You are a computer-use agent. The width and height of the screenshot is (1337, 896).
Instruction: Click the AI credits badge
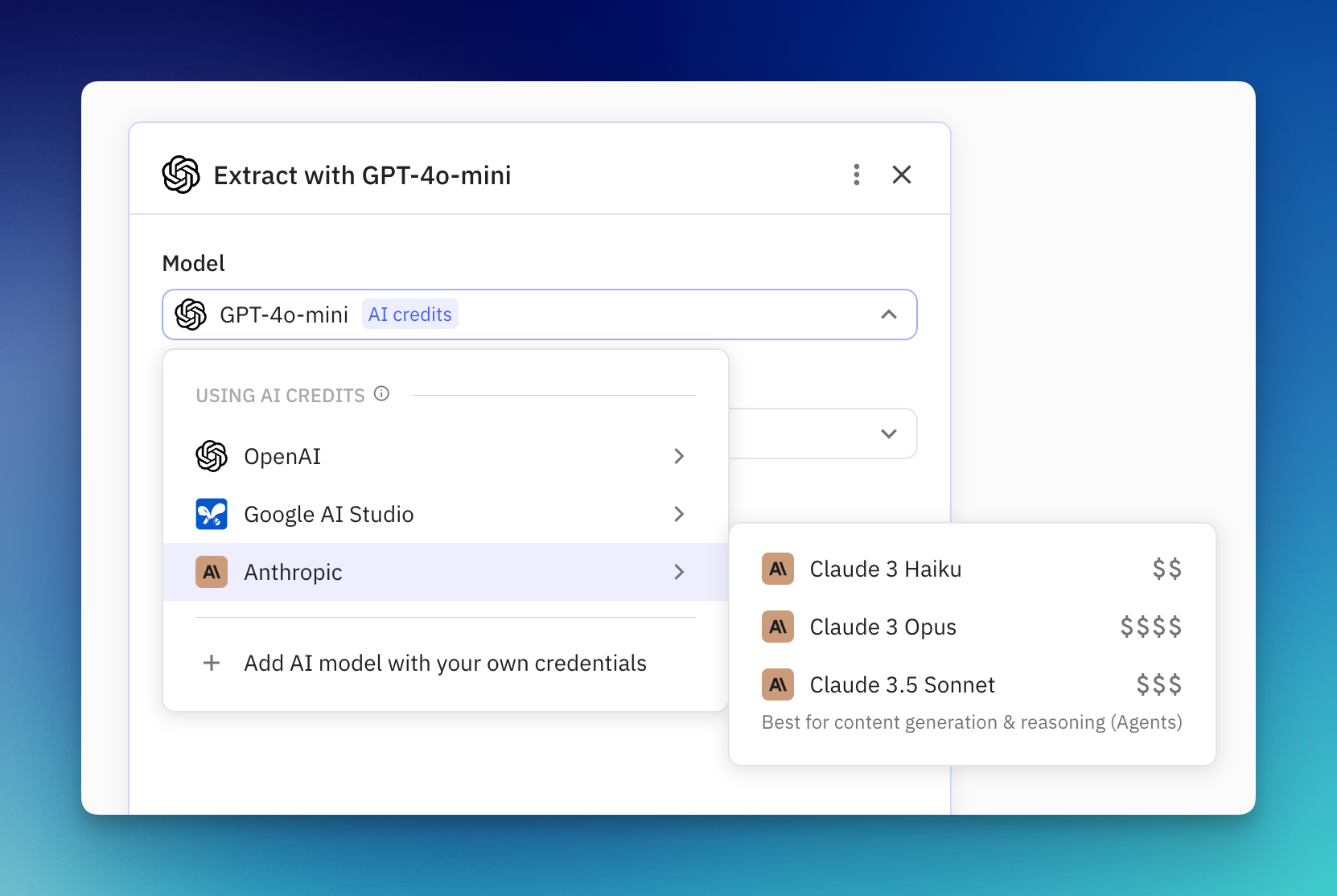tap(410, 314)
